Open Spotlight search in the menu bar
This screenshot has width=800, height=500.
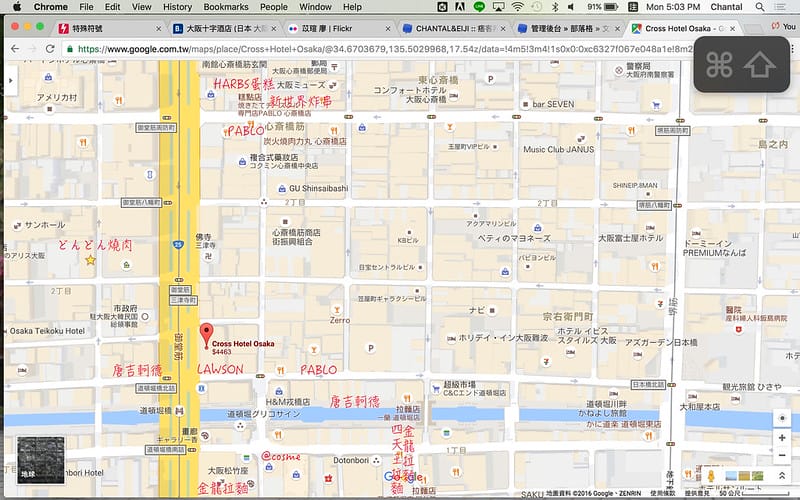point(760,7)
